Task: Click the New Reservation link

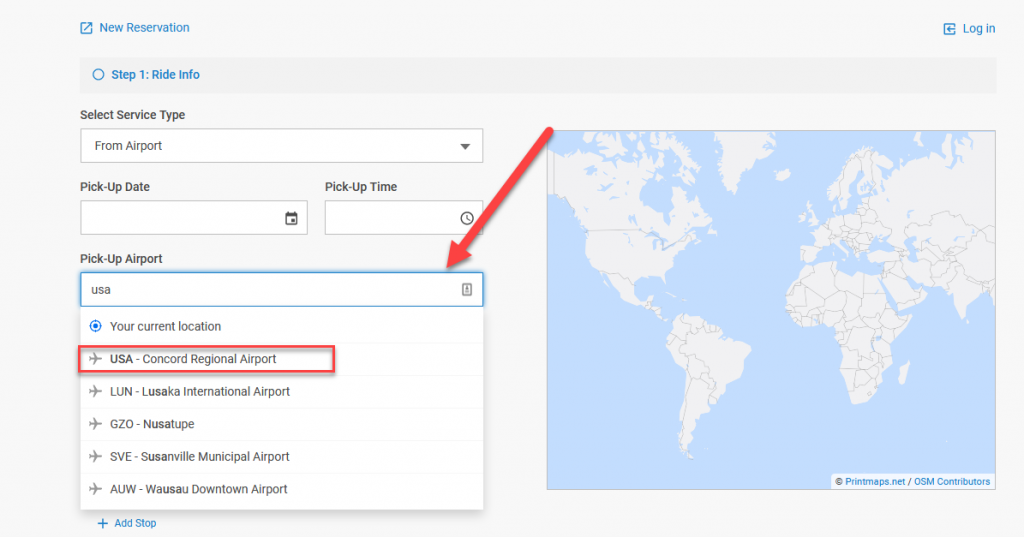Action: 144,28
